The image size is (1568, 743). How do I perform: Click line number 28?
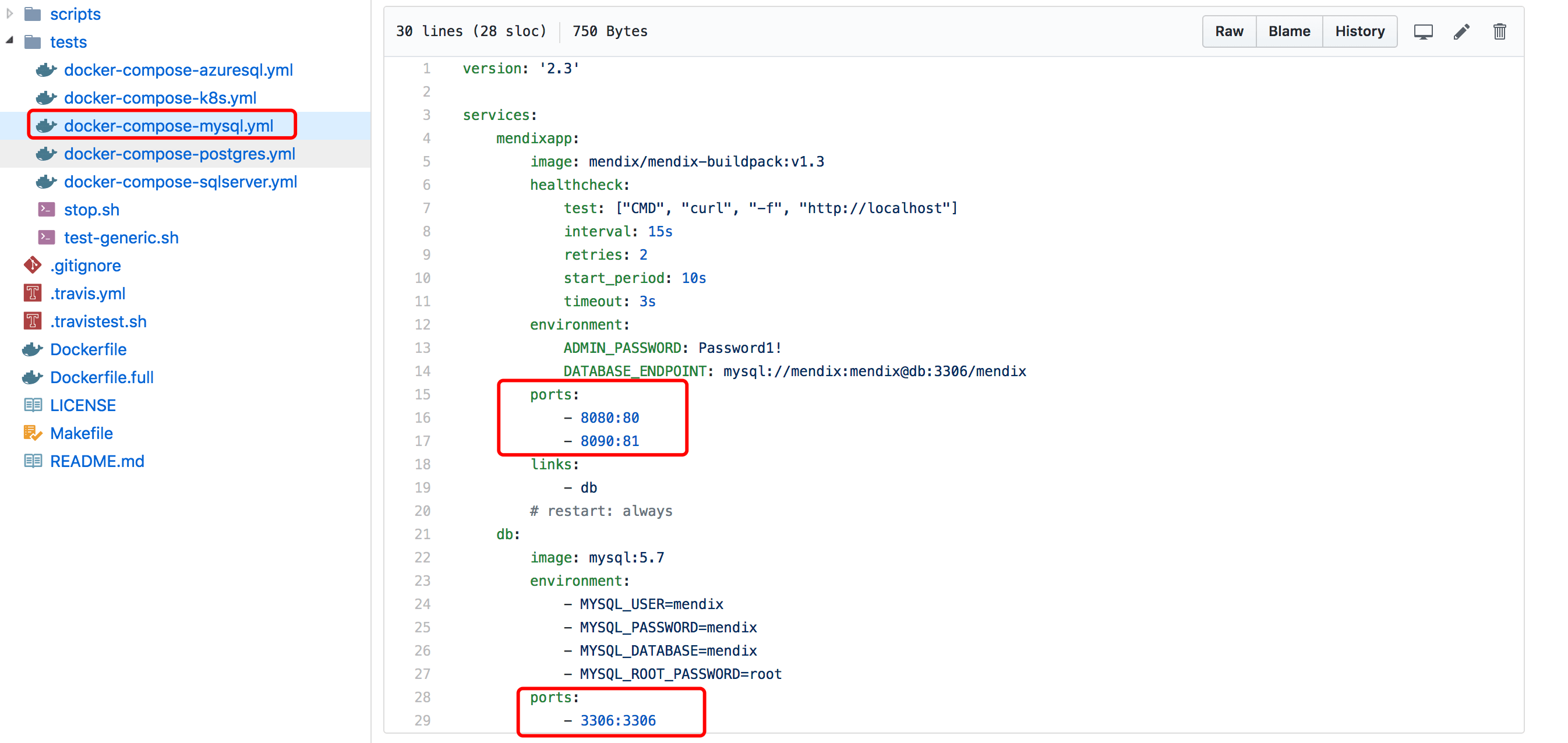click(422, 698)
